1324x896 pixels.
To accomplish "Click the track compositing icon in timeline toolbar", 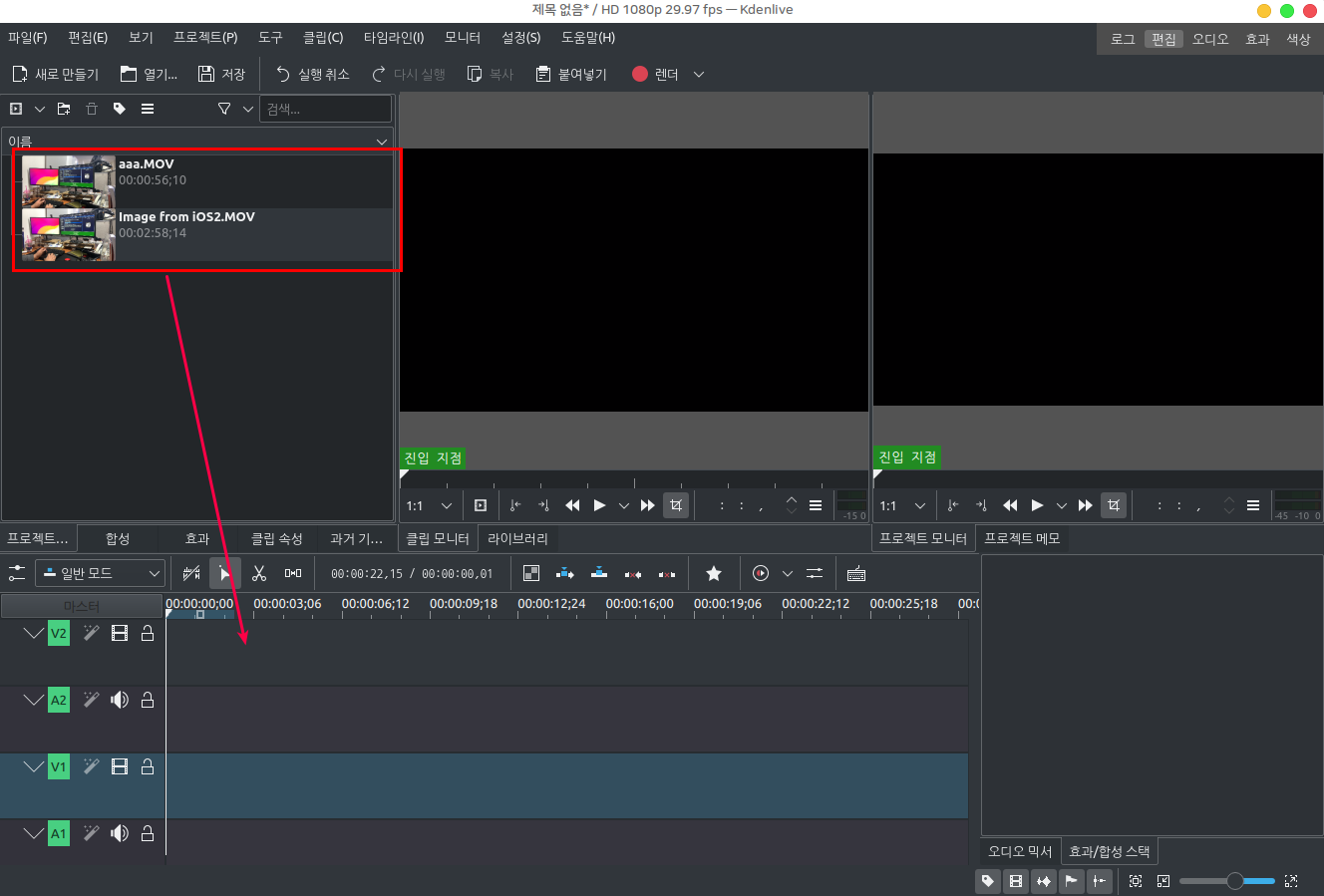I will point(531,573).
